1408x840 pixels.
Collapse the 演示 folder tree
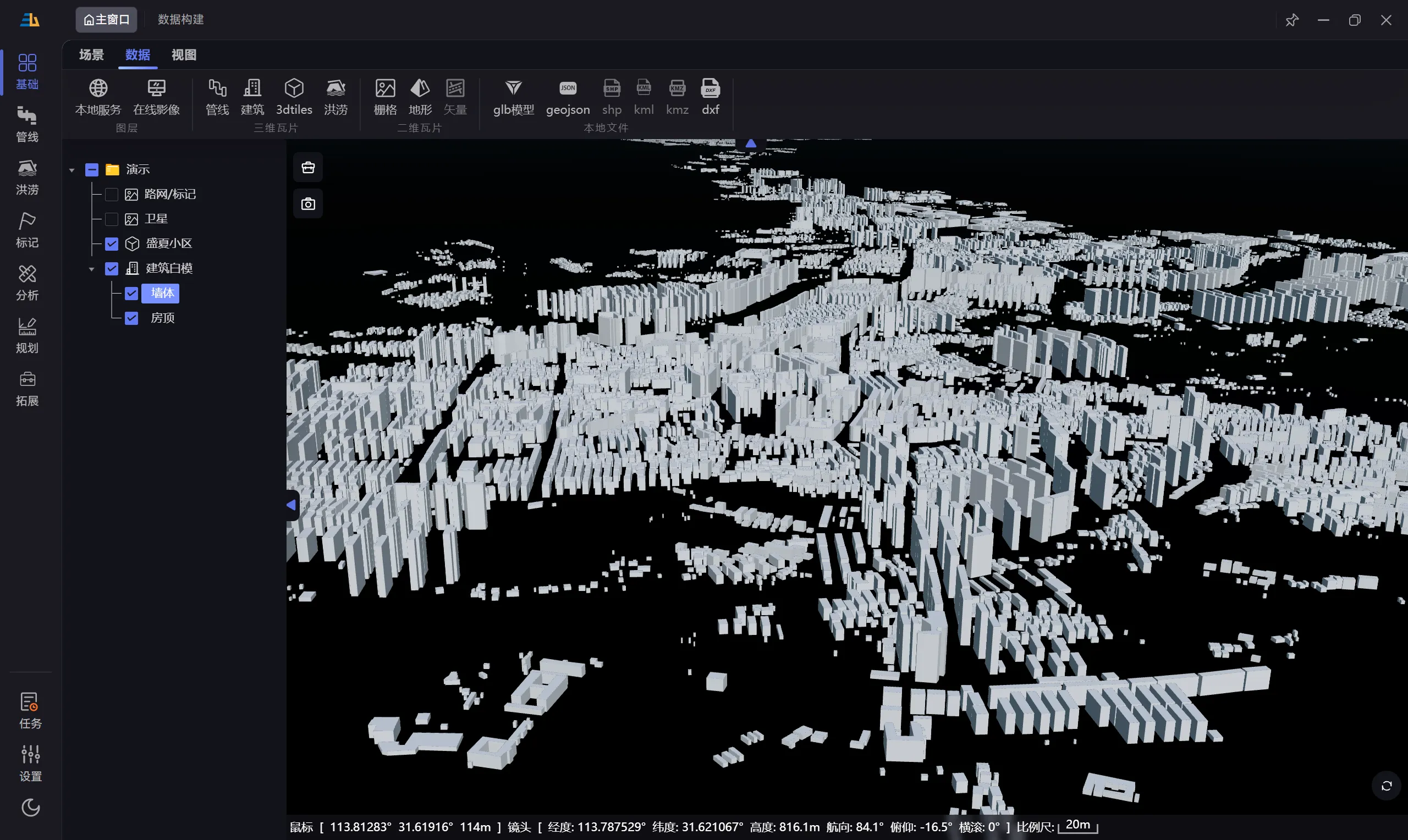[72, 170]
